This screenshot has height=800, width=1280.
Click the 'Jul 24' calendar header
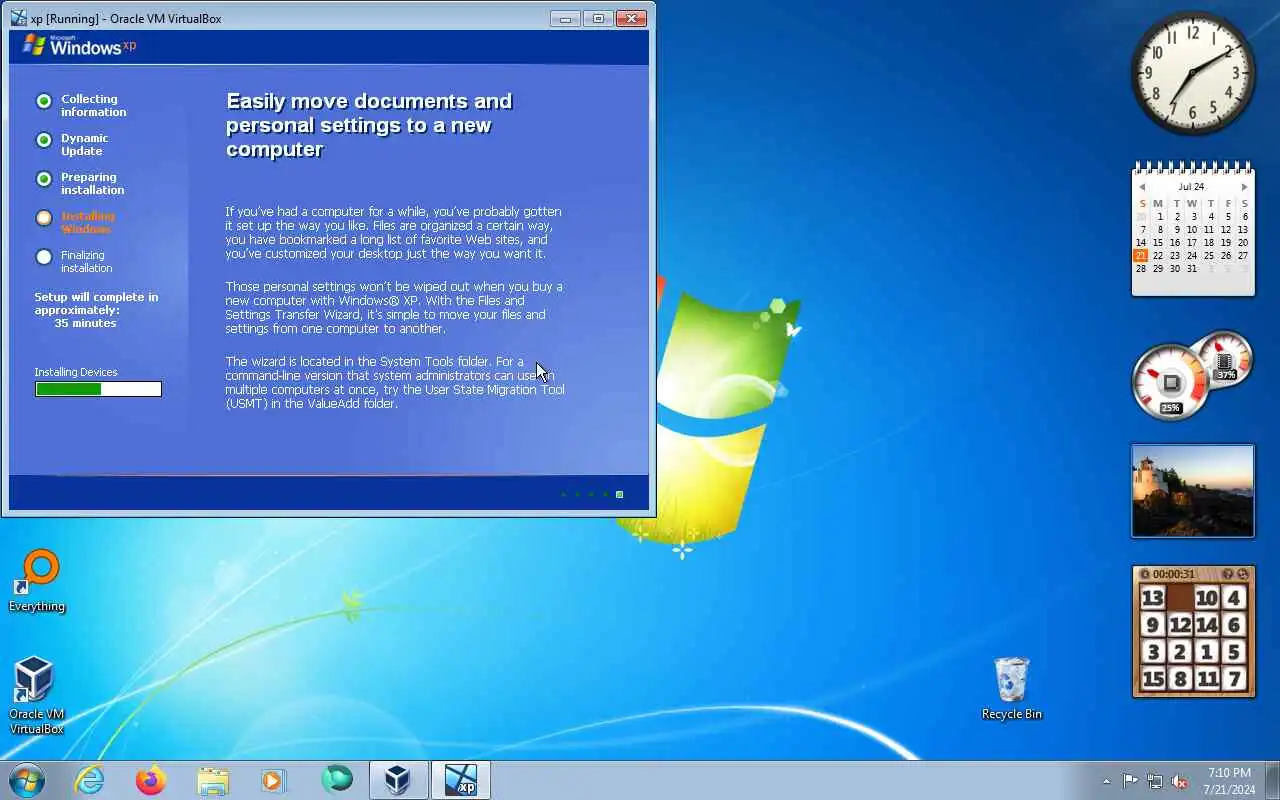pyautogui.click(x=1191, y=187)
